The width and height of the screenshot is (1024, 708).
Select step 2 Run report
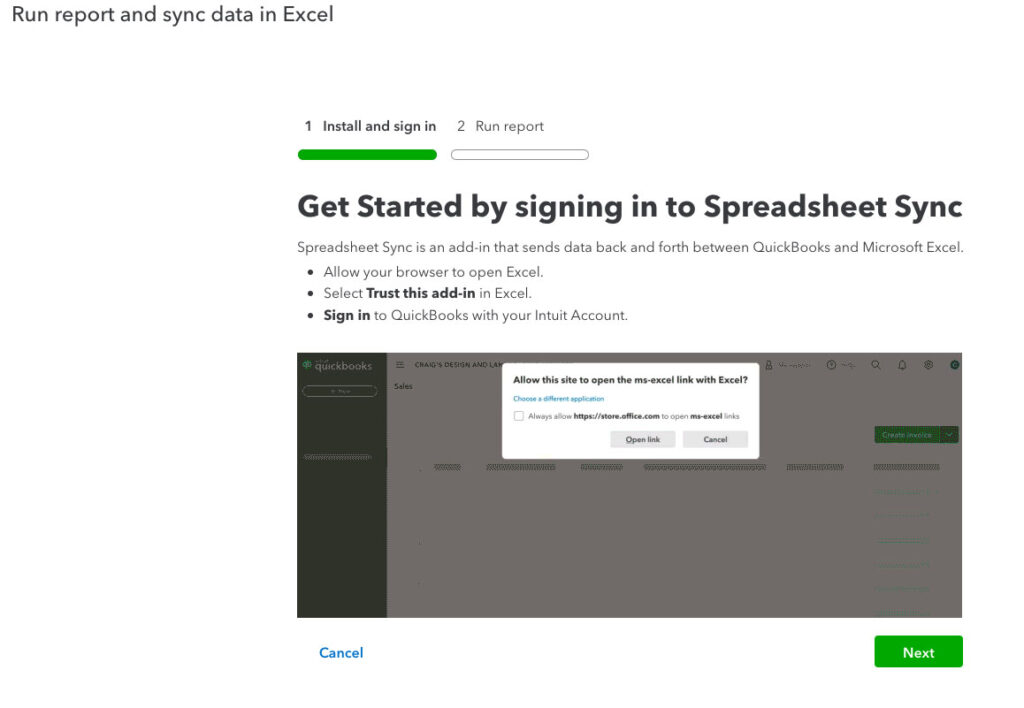pos(500,126)
